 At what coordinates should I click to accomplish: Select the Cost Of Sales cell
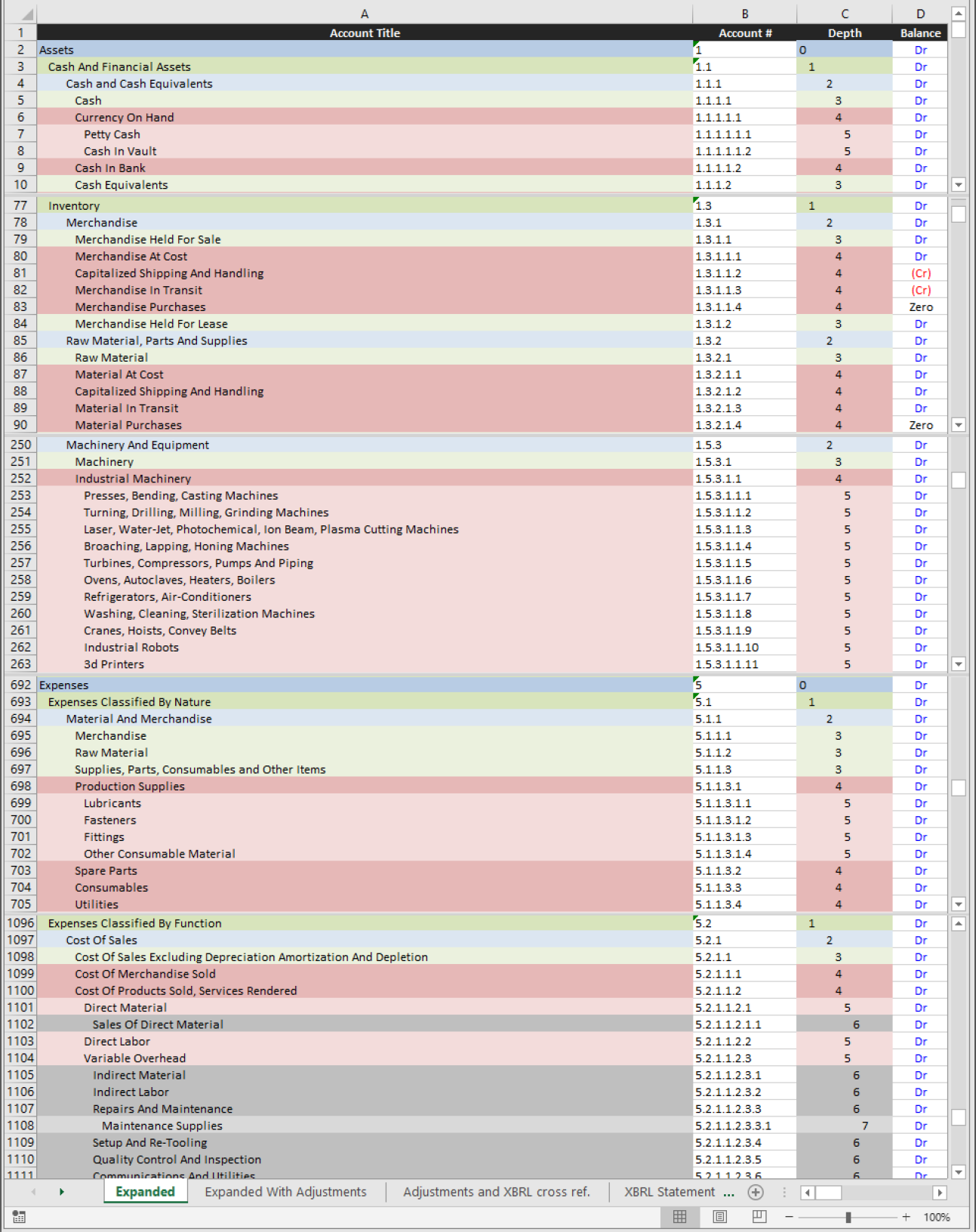[x=365, y=940]
